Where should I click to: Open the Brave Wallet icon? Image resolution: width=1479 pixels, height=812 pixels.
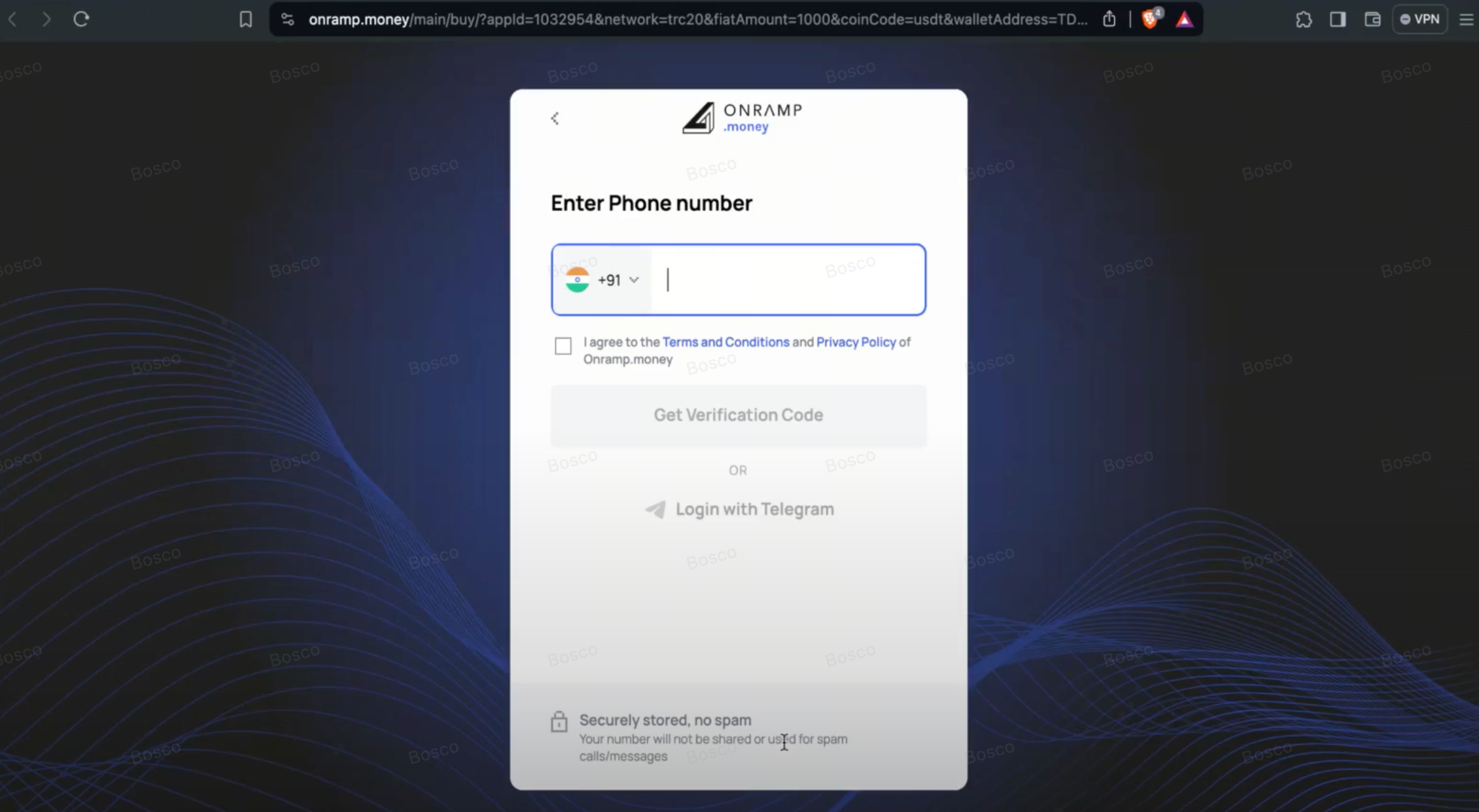(1372, 20)
